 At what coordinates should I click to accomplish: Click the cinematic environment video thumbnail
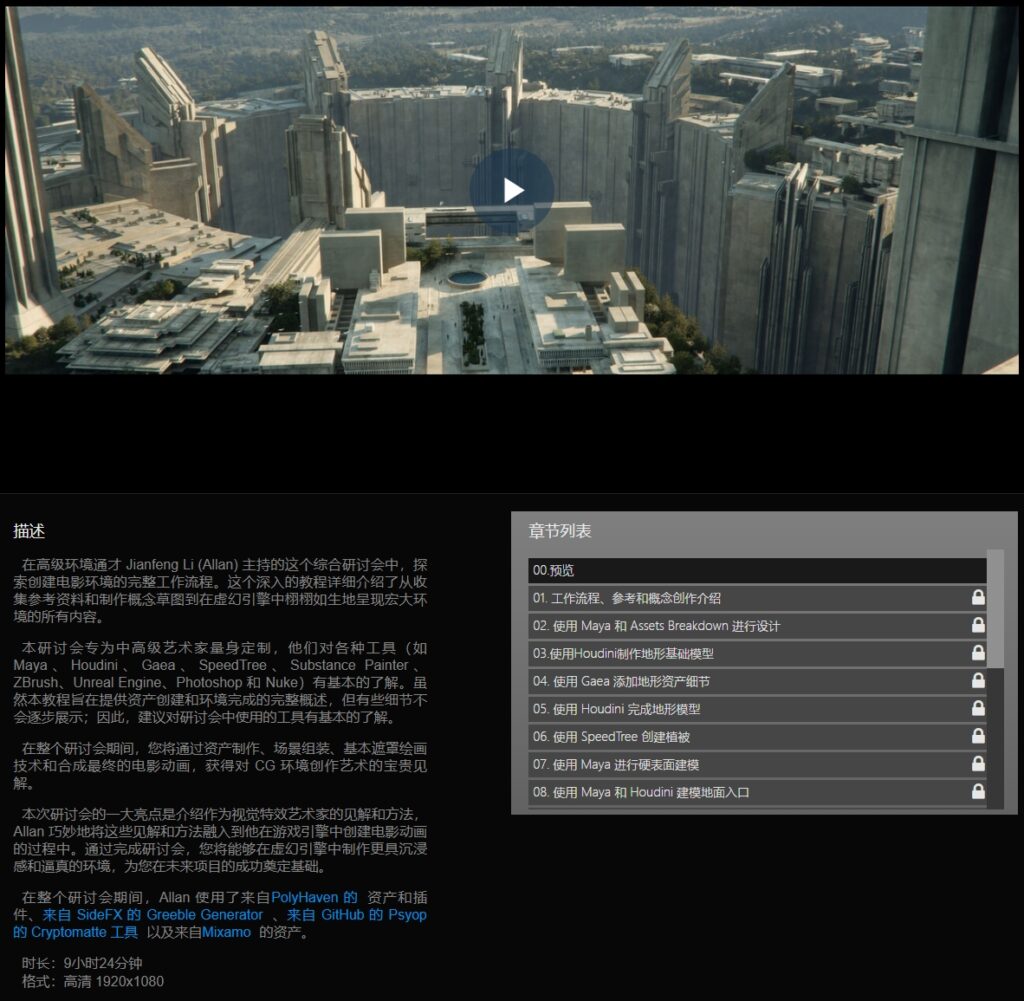(511, 190)
